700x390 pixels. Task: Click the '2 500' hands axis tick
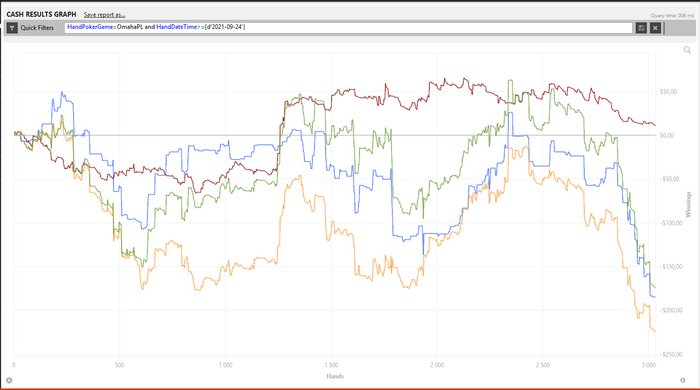543,365
